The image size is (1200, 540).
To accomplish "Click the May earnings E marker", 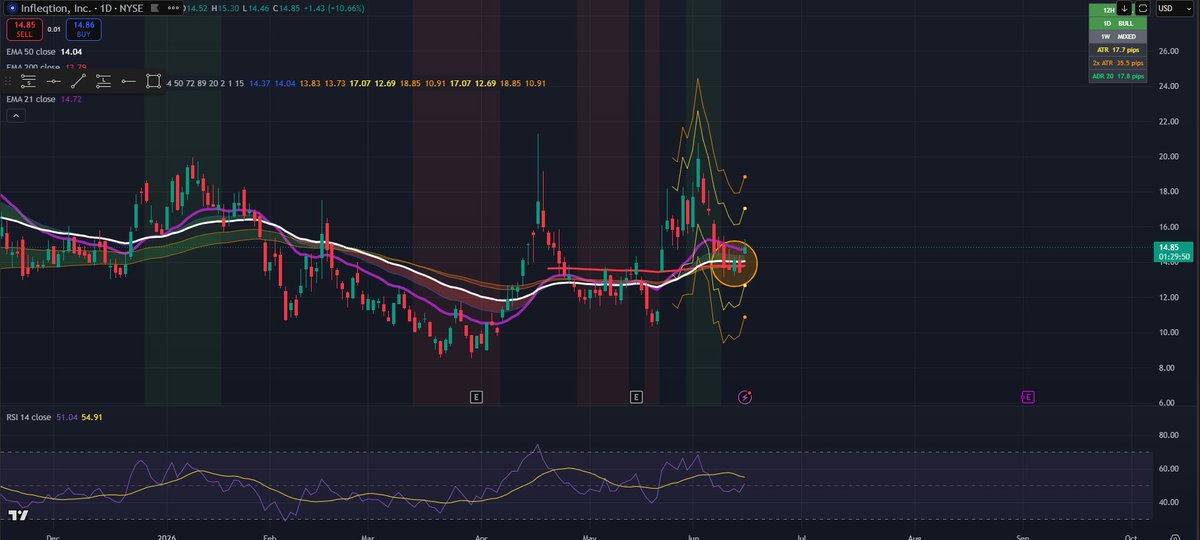I will click(636, 397).
